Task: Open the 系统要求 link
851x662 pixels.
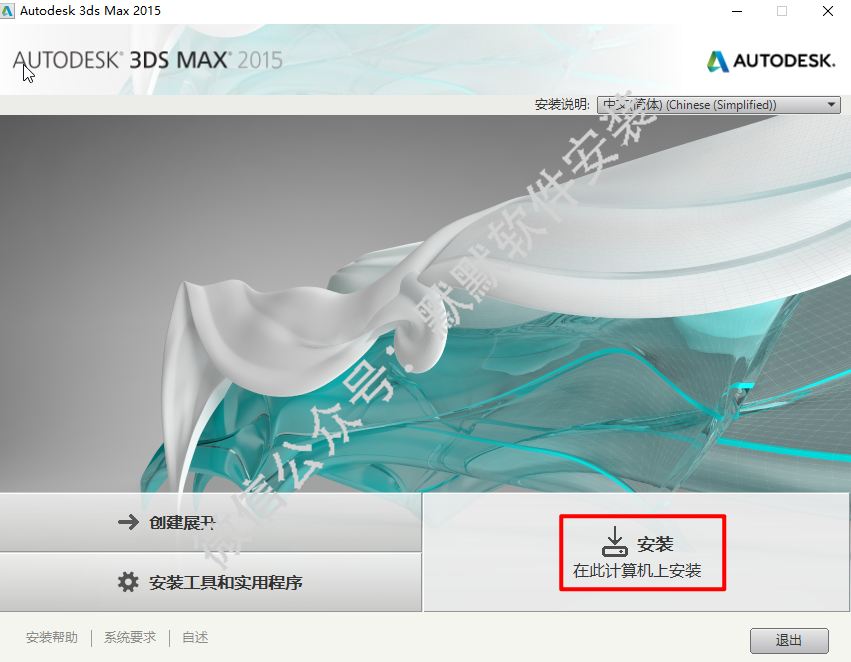Action: pos(130,637)
